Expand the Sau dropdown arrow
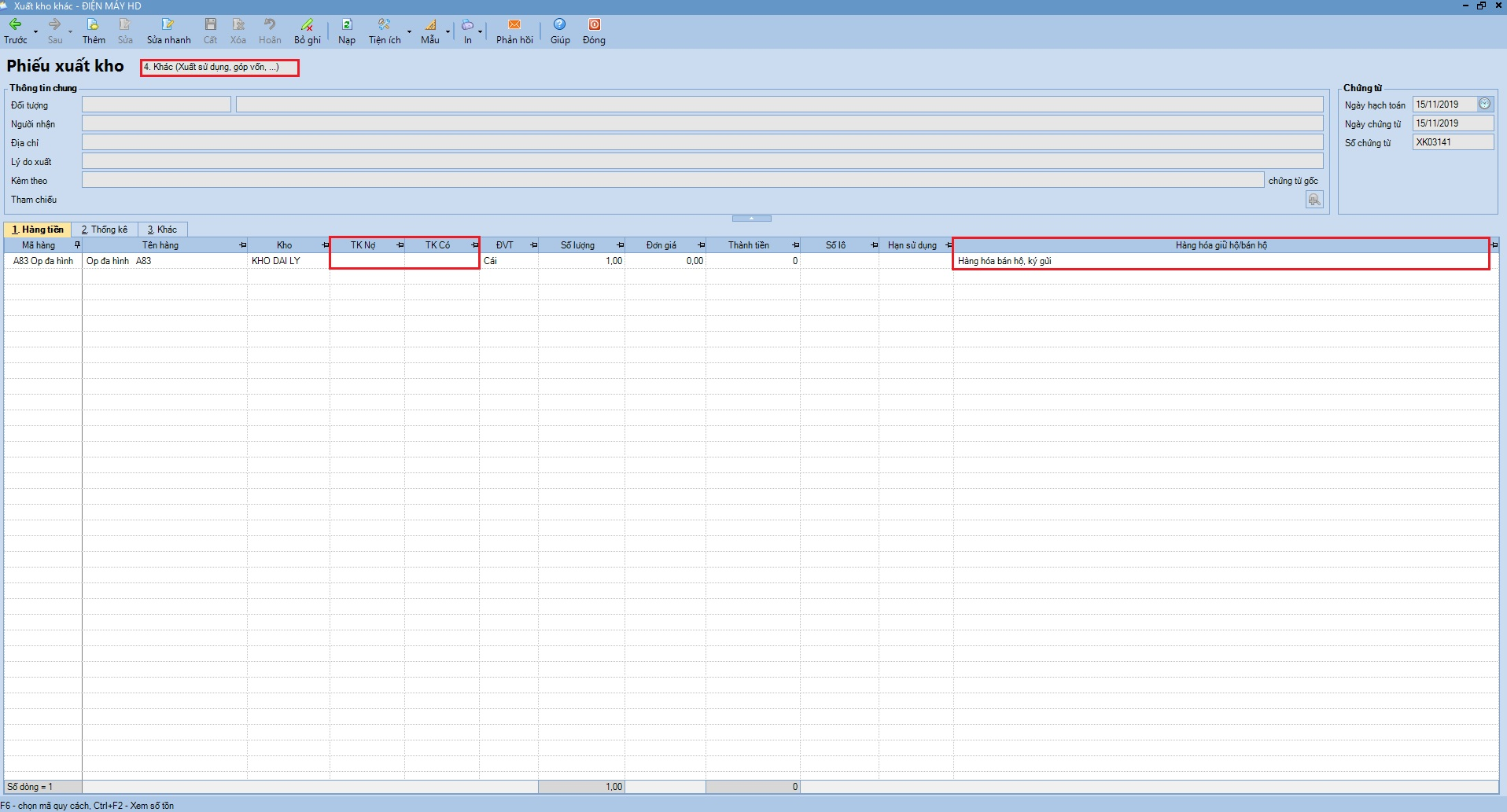Screen dimensions: 1507x812 (70, 31)
